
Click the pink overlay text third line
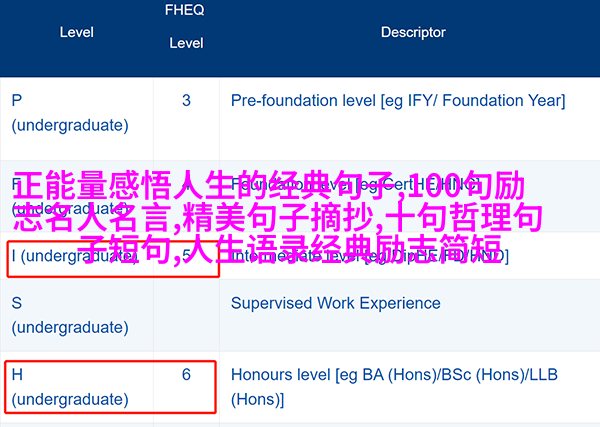click(x=291, y=248)
